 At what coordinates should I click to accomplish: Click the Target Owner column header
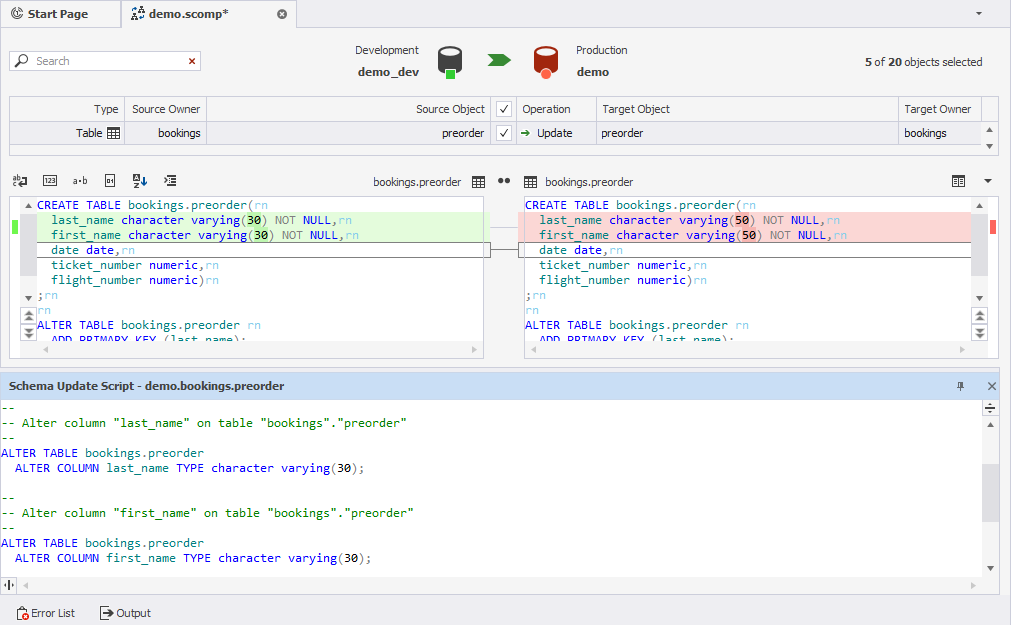(x=940, y=109)
